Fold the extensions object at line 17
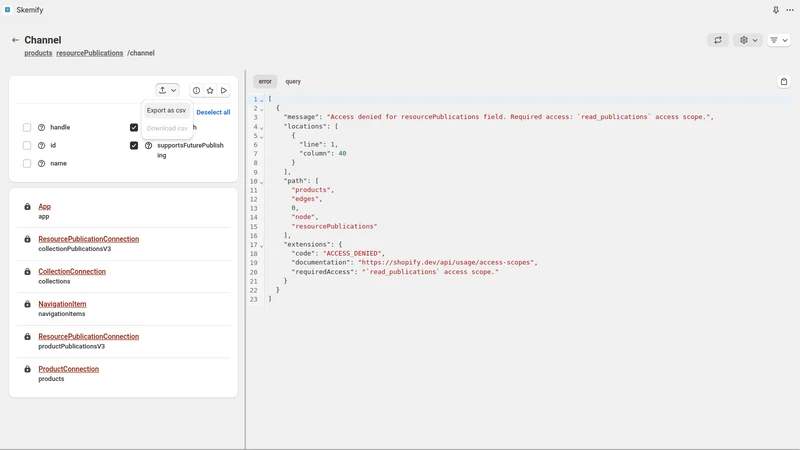The image size is (800, 450). point(261,245)
